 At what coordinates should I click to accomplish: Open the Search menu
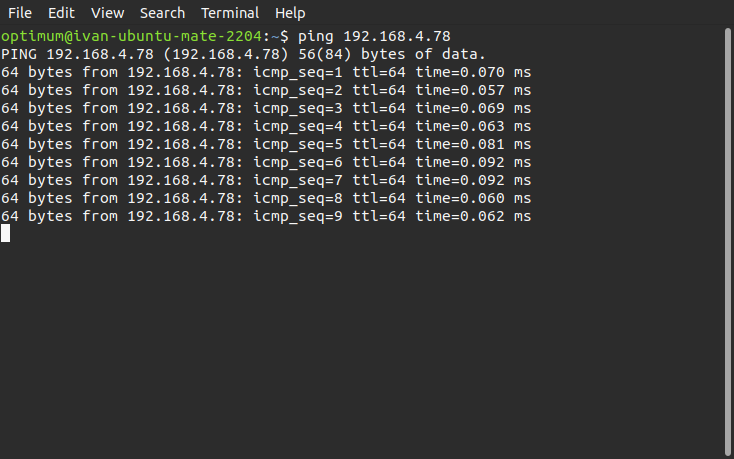click(162, 13)
